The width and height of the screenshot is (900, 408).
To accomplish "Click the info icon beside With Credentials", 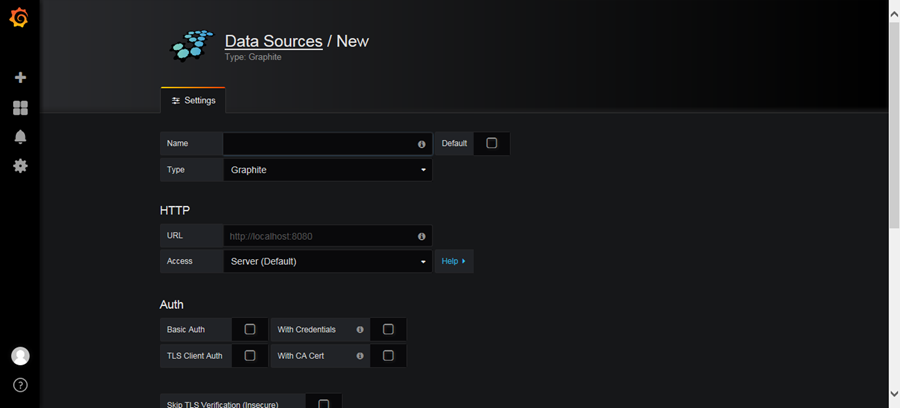I will pos(360,329).
